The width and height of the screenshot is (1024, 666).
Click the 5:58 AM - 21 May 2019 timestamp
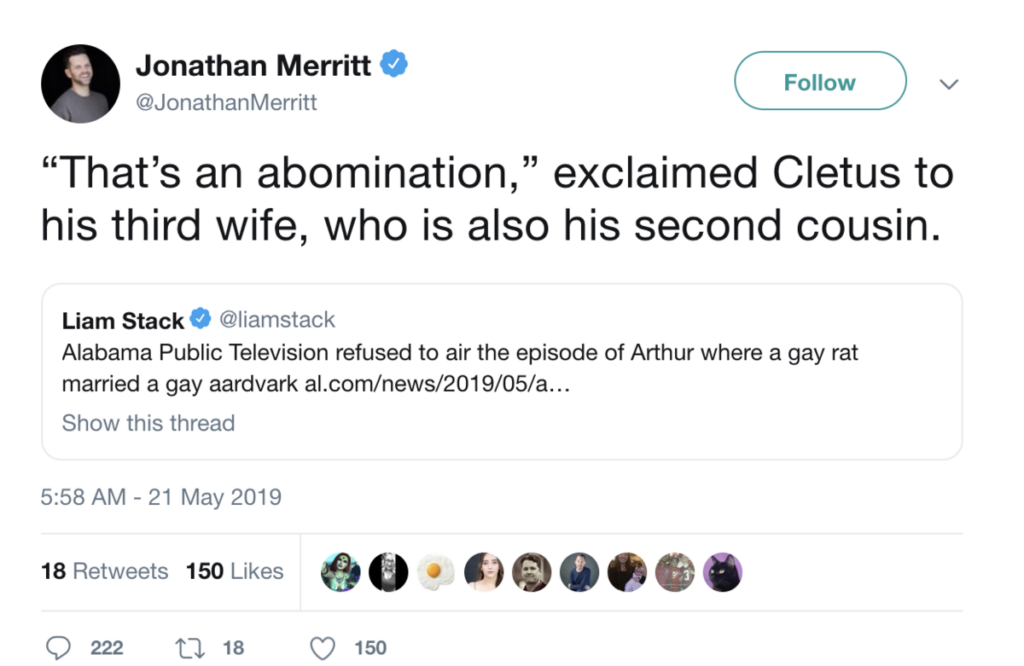point(161,497)
